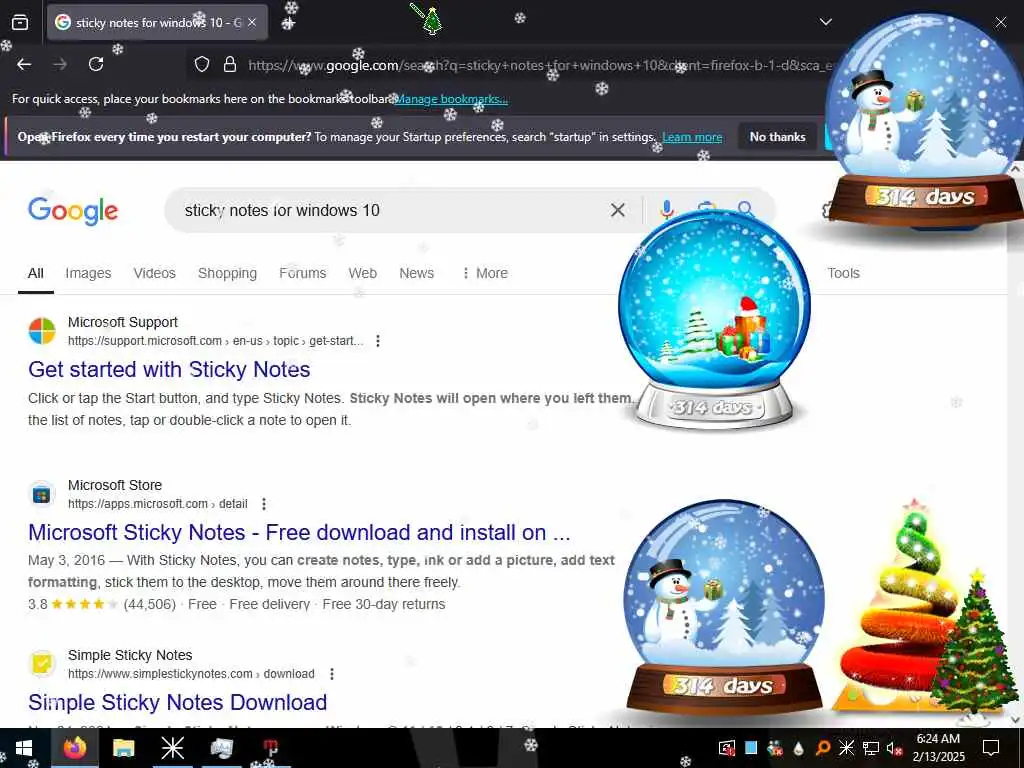1024x768 pixels.
Task: Click into the Google search box
Action: pyautogui.click(x=392, y=210)
